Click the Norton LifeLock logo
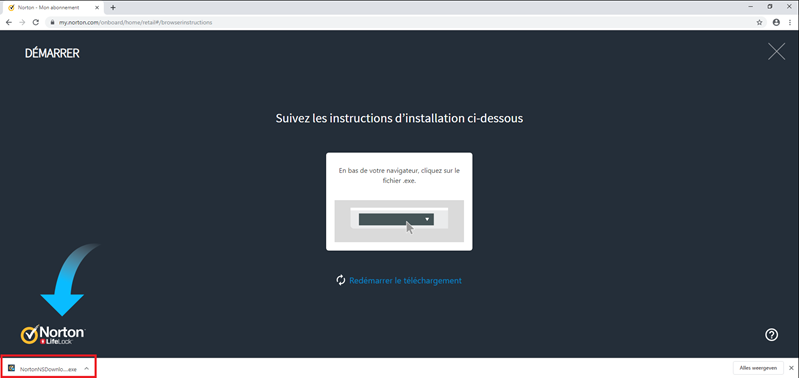This screenshot has height=378, width=800. 53,335
